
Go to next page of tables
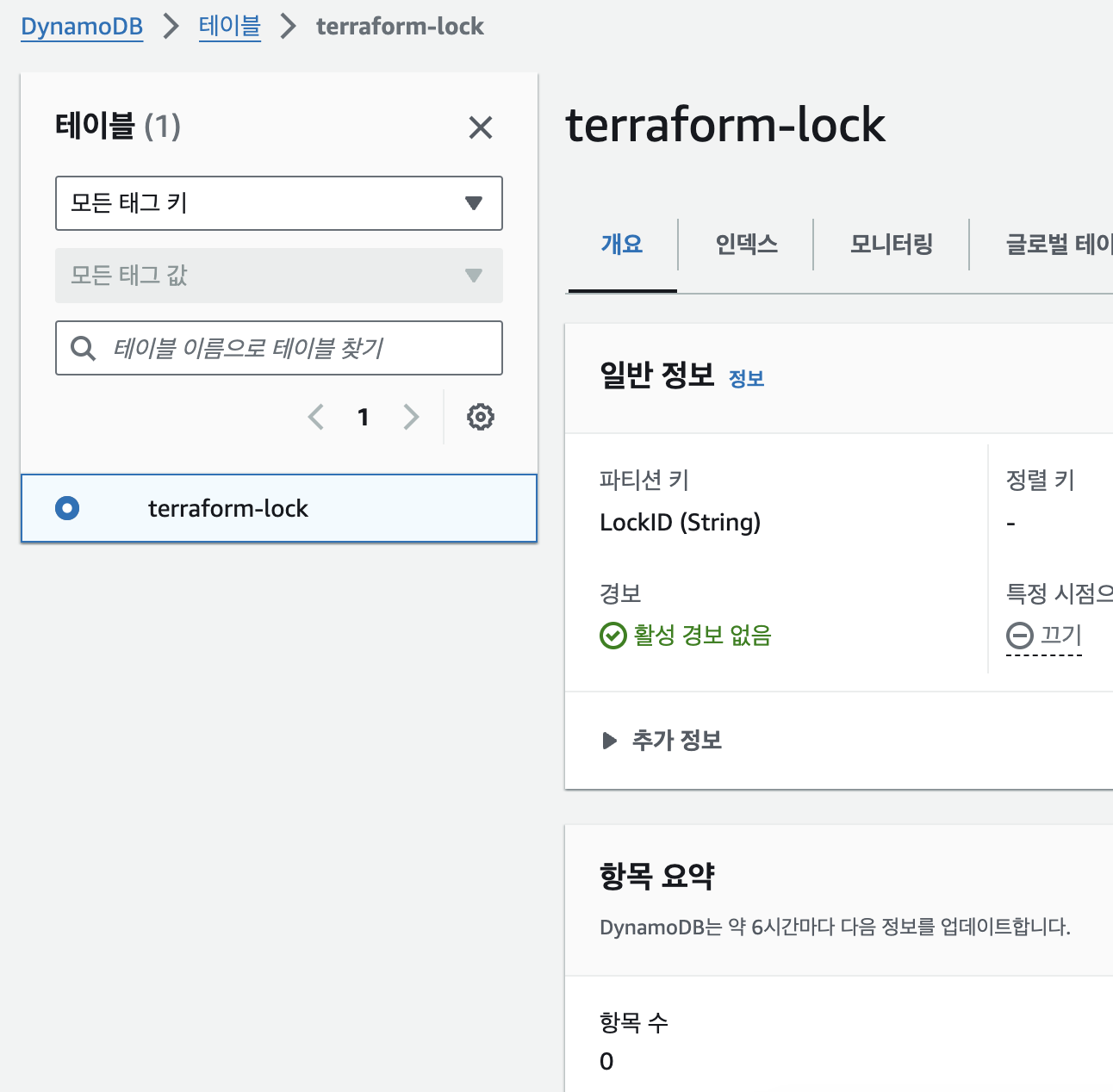(x=411, y=417)
